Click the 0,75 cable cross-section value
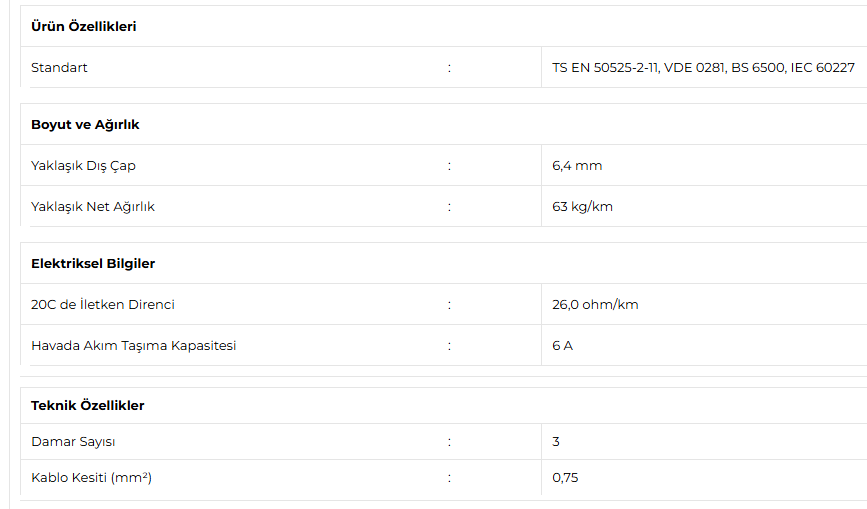This screenshot has width=867, height=509. coord(565,477)
